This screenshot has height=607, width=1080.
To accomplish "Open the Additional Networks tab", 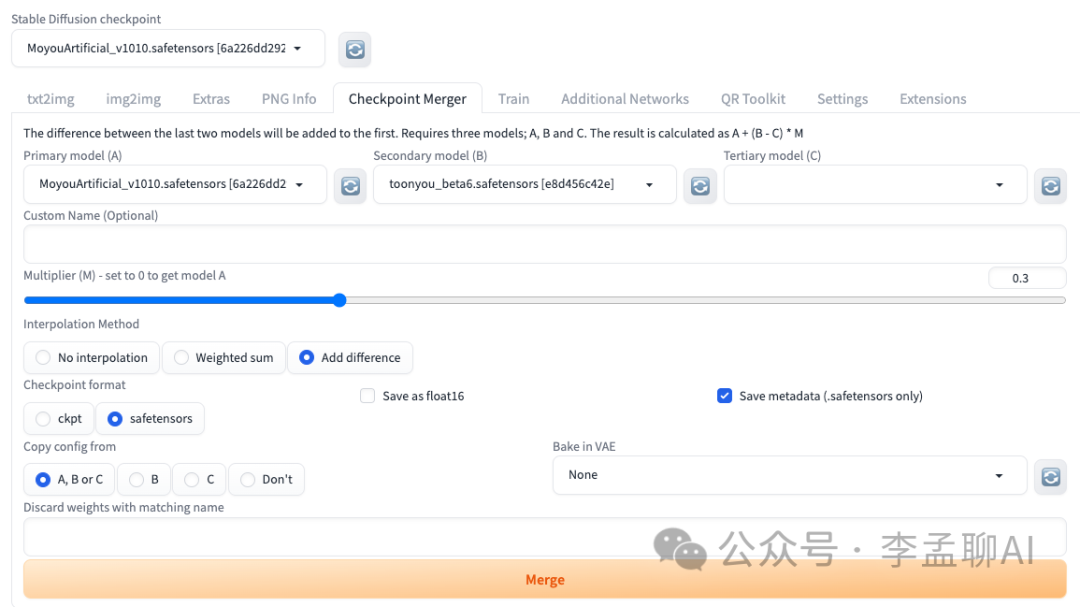I will pyautogui.click(x=625, y=99).
